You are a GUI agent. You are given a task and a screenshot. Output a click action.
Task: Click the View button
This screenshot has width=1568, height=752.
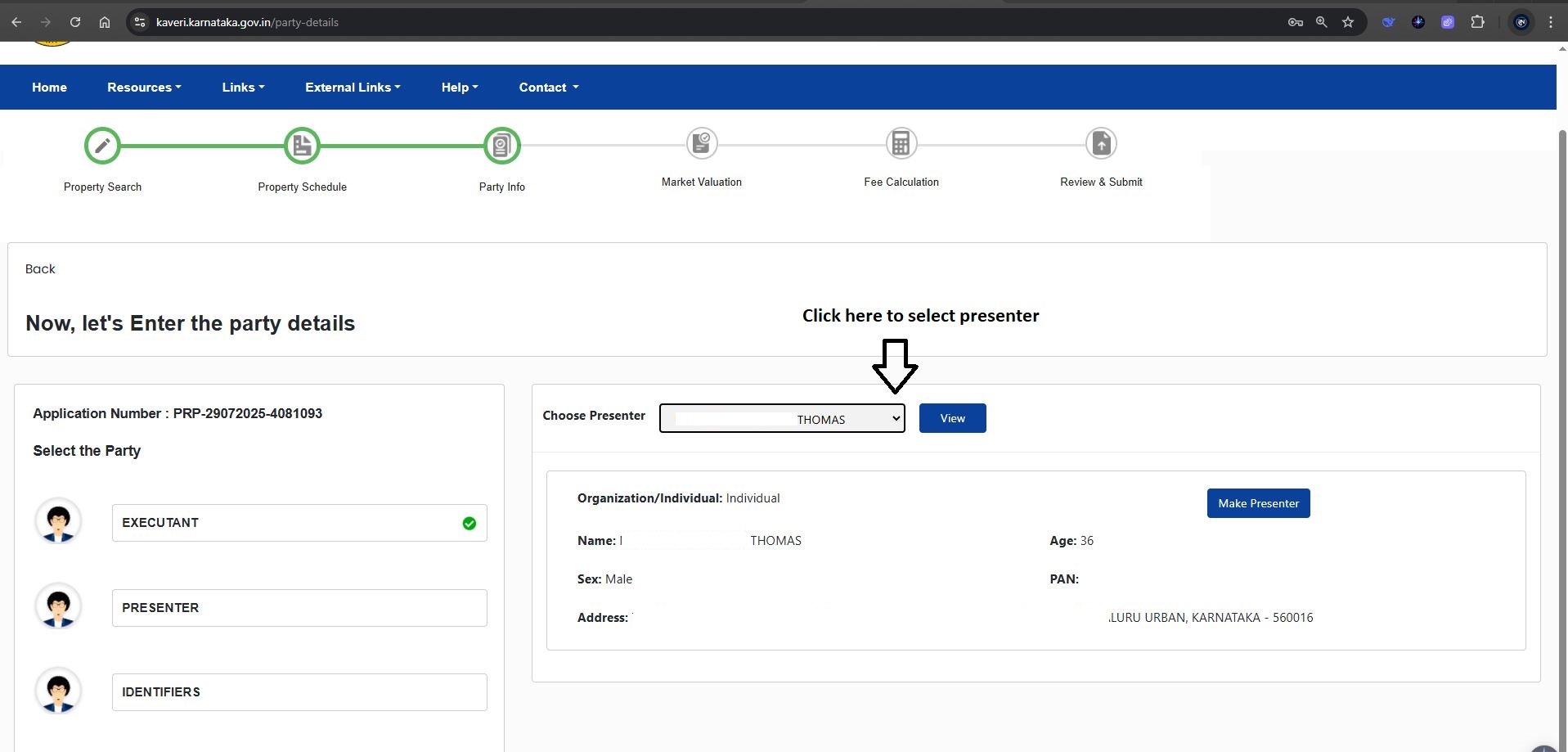(952, 418)
